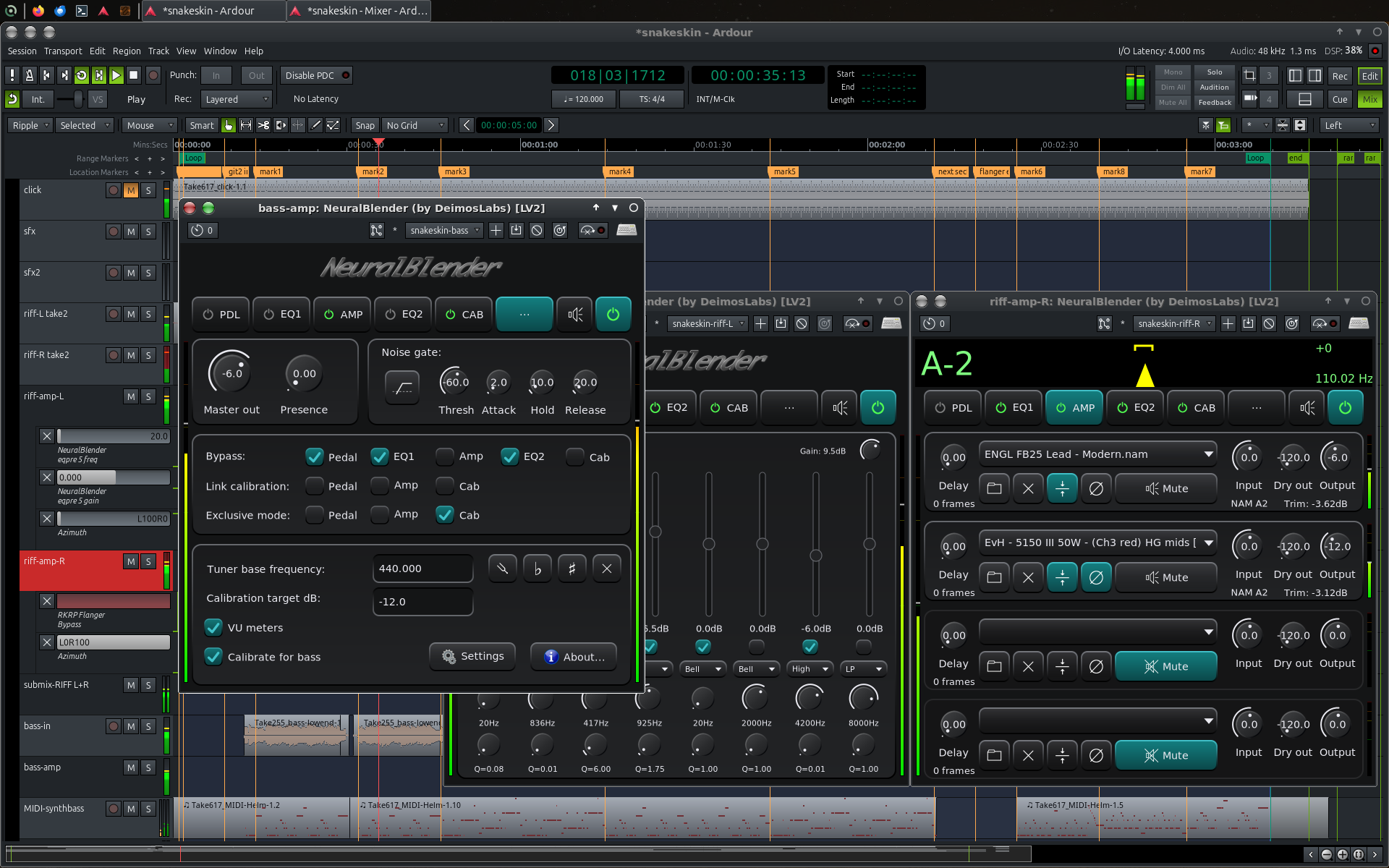Toggle Exclusive mode Cab checkbox
Viewport: 1389px width, 868px height.
click(x=445, y=514)
